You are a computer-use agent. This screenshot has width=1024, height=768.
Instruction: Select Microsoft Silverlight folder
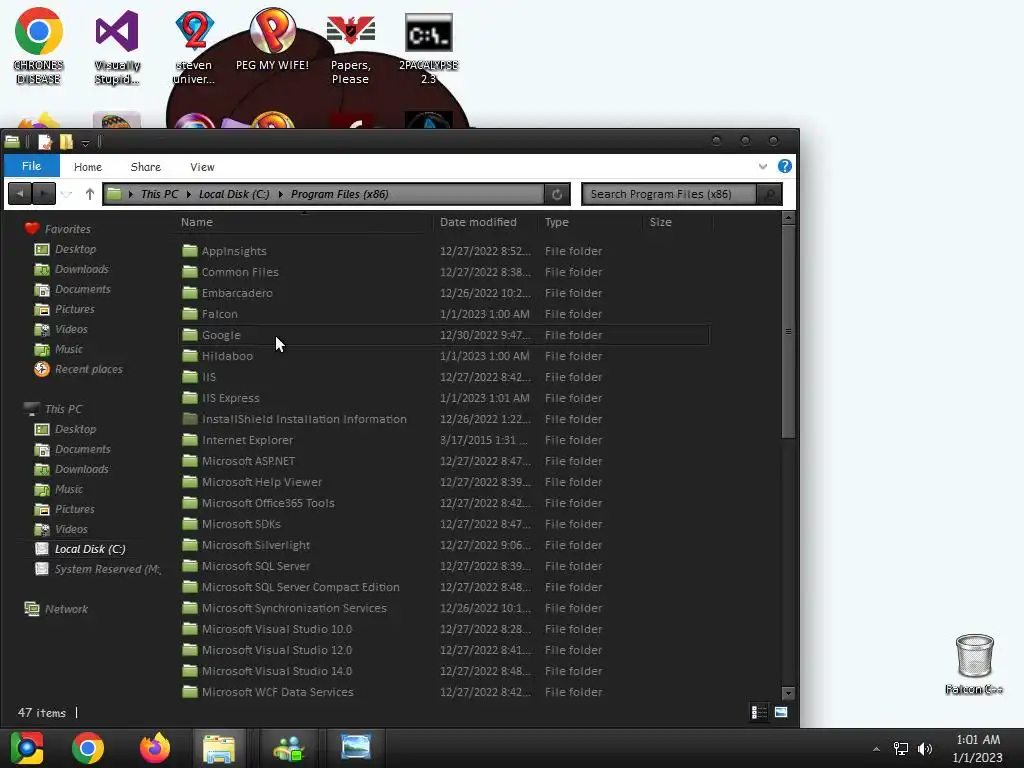click(444, 545)
